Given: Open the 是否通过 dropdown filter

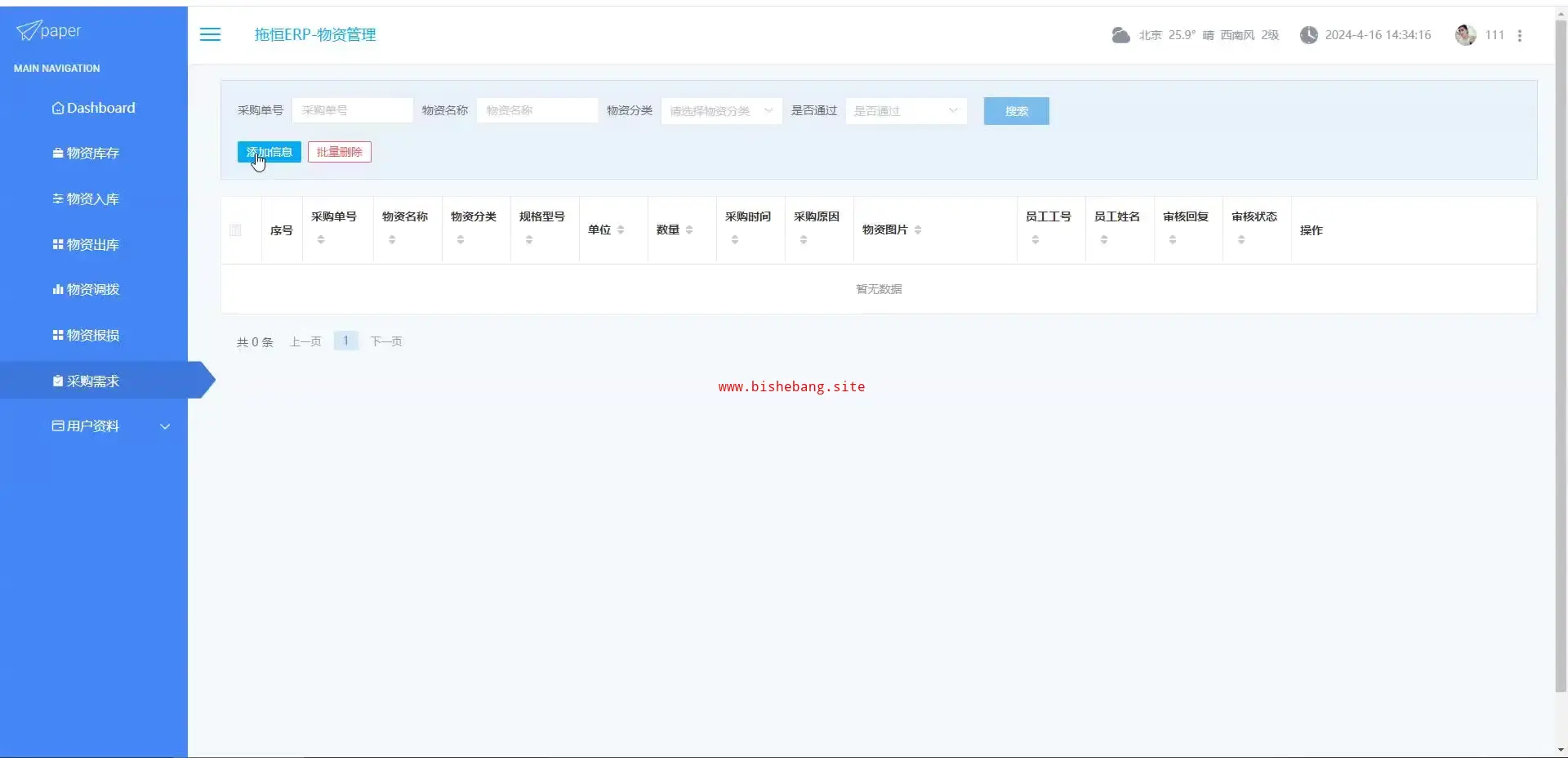Looking at the screenshot, I should click(x=906, y=111).
